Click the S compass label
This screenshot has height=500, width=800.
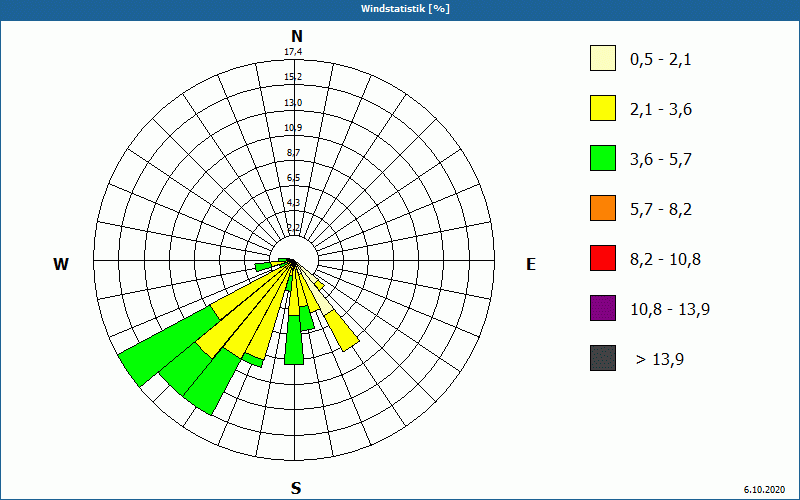click(x=296, y=488)
